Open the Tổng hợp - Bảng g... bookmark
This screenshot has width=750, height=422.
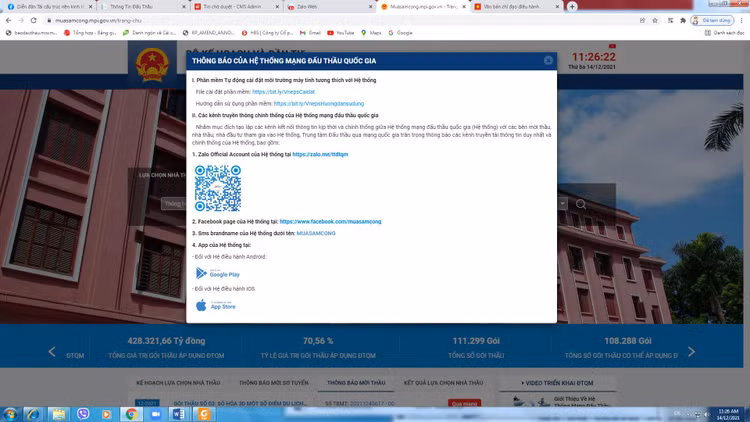[90, 33]
